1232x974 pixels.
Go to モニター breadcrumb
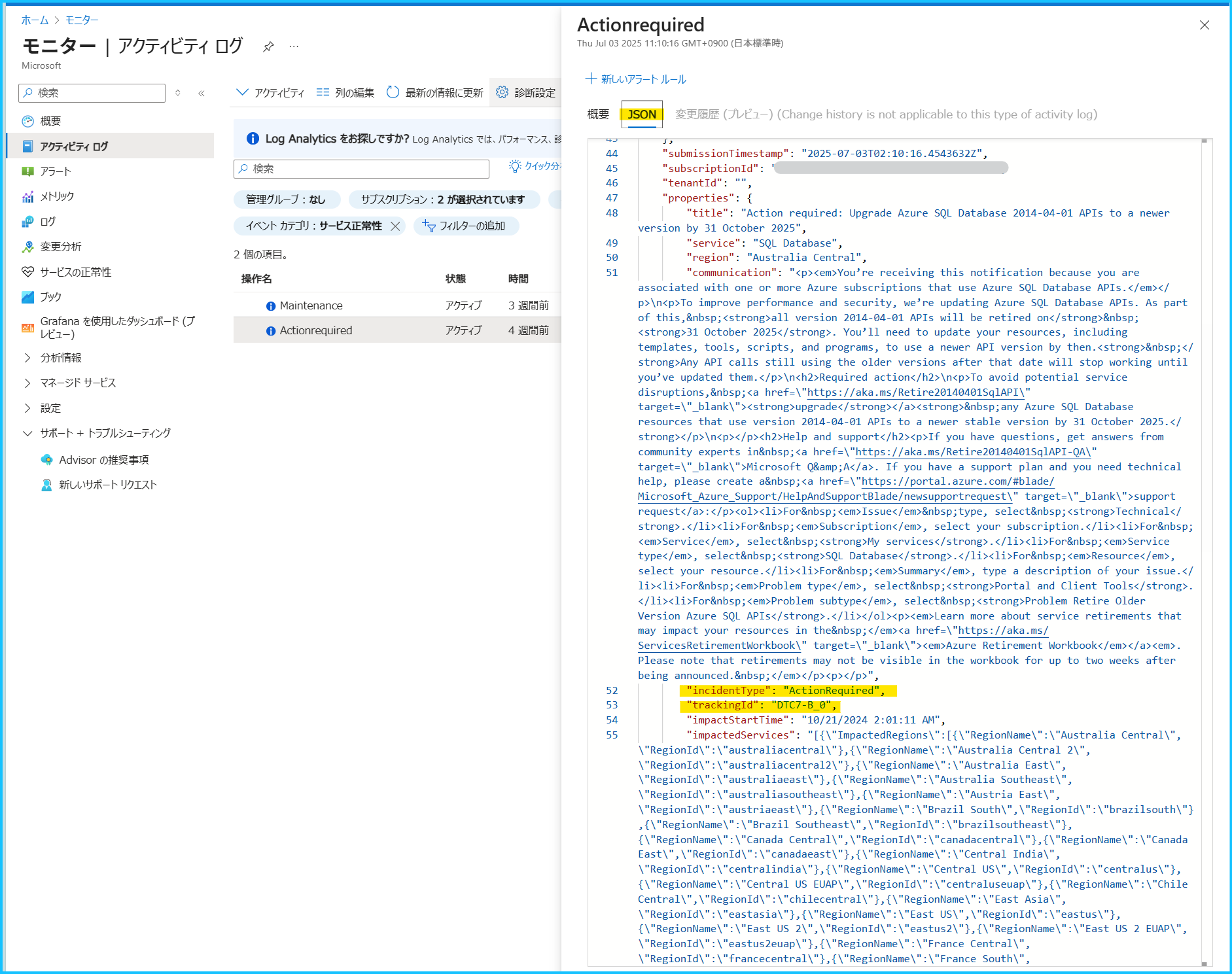pyautogui.click(x=82, y=20)
